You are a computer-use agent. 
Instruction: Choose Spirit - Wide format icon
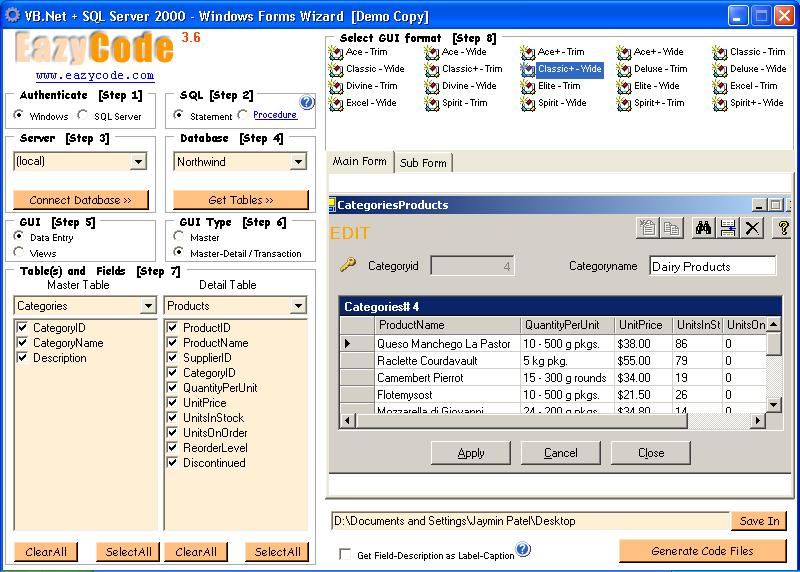[x=528, y=103]
